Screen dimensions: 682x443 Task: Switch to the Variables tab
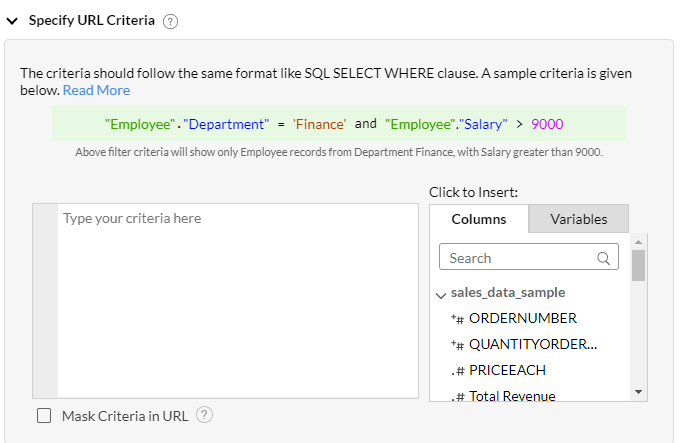(x=578, y=219)
